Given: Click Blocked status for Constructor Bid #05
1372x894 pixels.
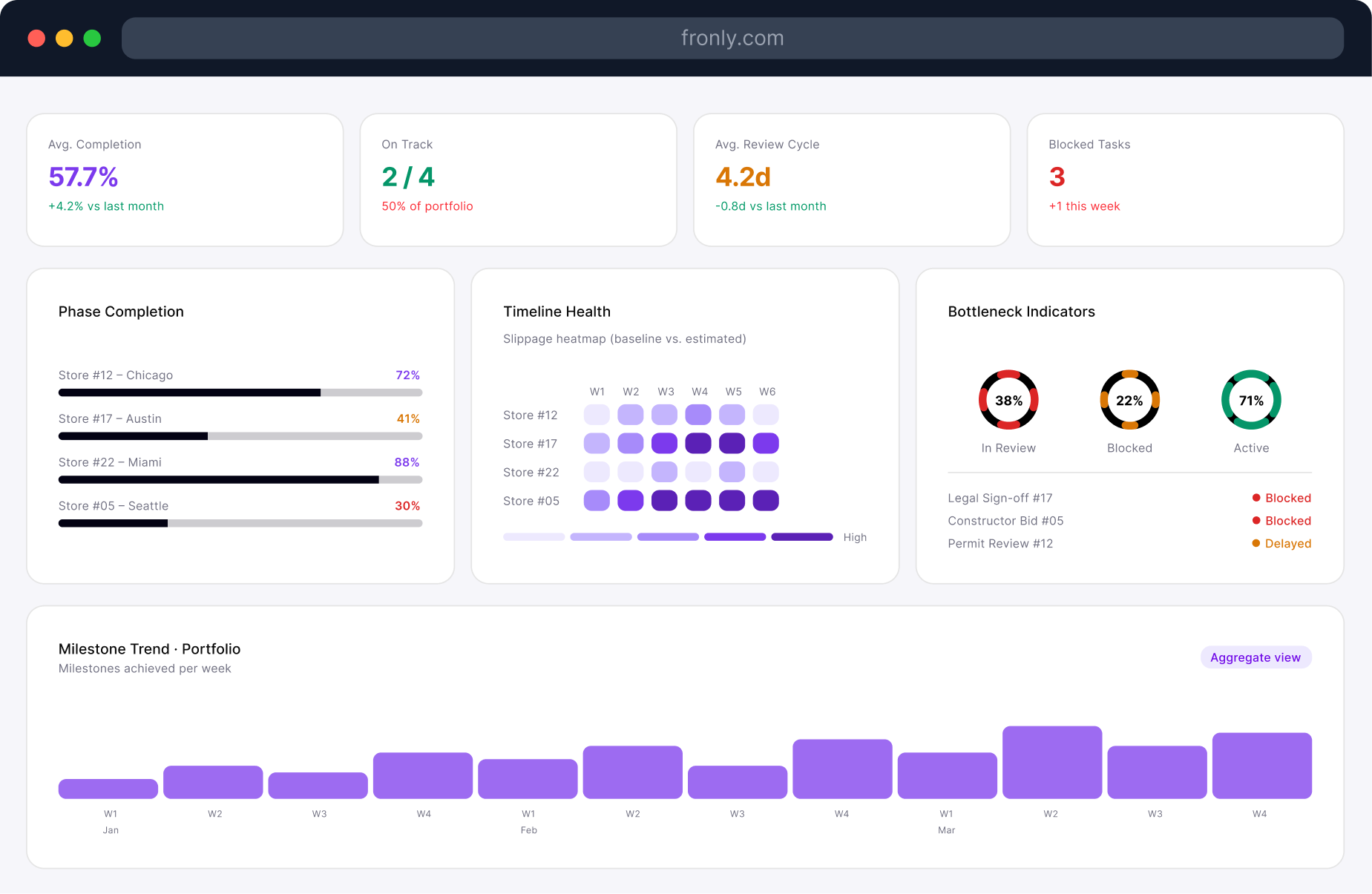Looking at the screenshot, I should click(1281, 521).
